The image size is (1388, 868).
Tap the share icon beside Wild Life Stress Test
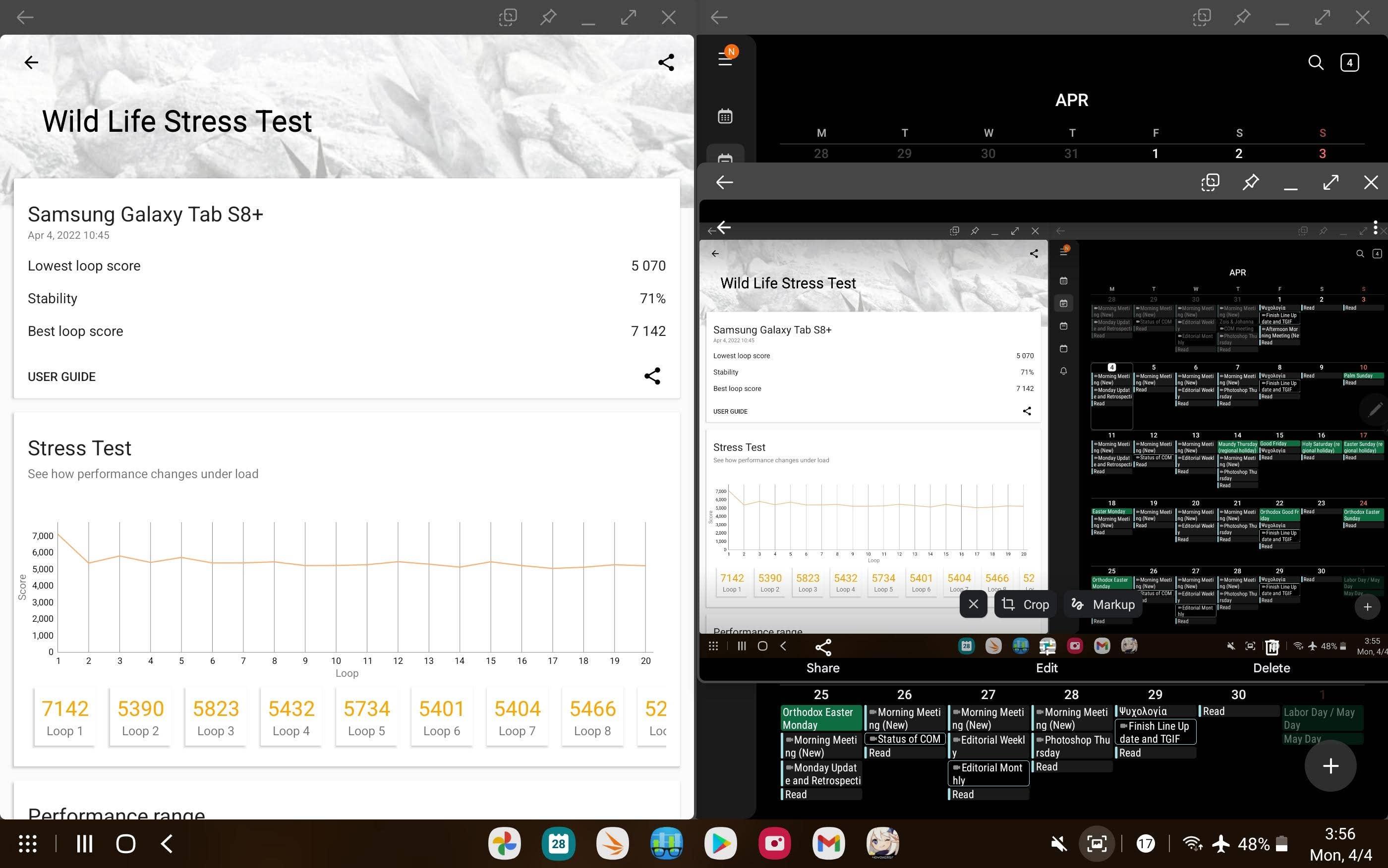[666, 62]
